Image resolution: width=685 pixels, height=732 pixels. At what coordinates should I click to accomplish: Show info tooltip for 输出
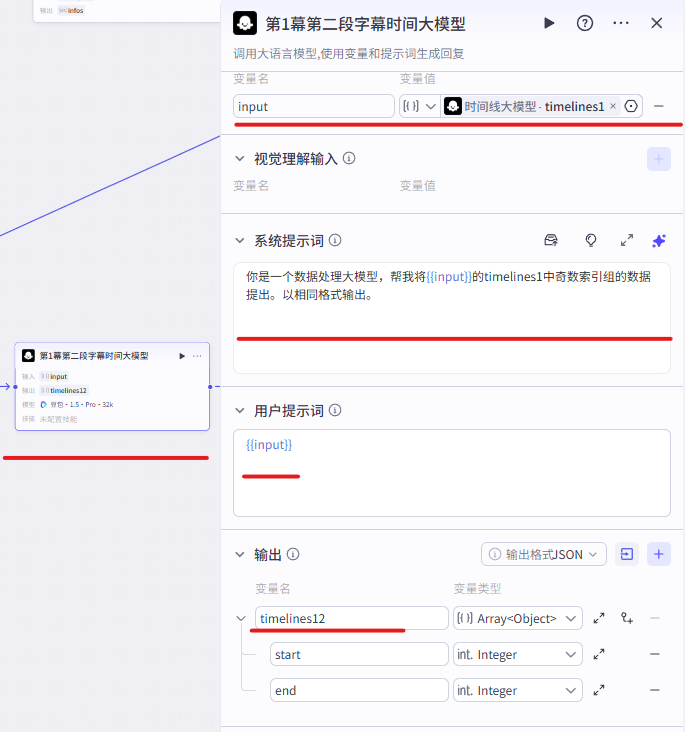(293, 554)
